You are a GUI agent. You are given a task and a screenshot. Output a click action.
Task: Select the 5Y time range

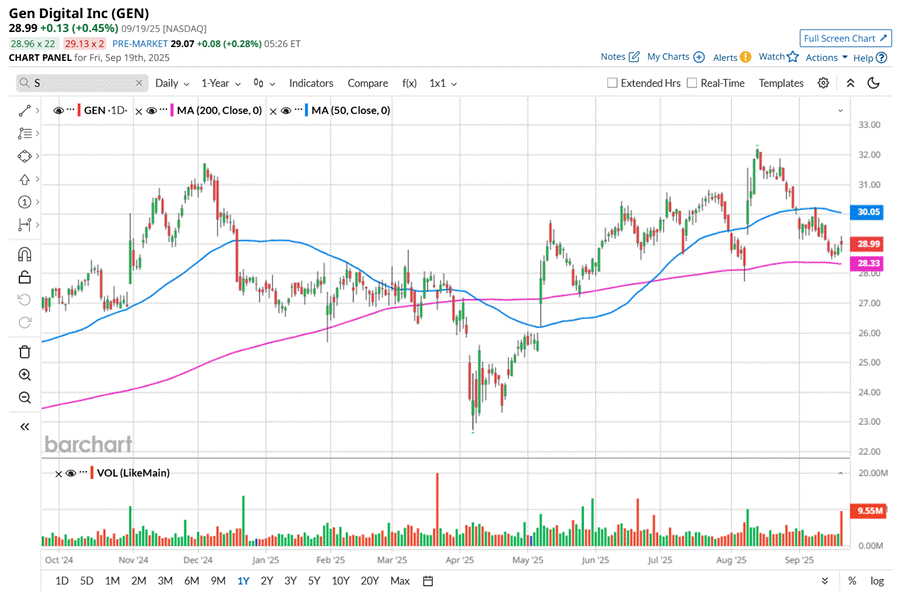314,581
